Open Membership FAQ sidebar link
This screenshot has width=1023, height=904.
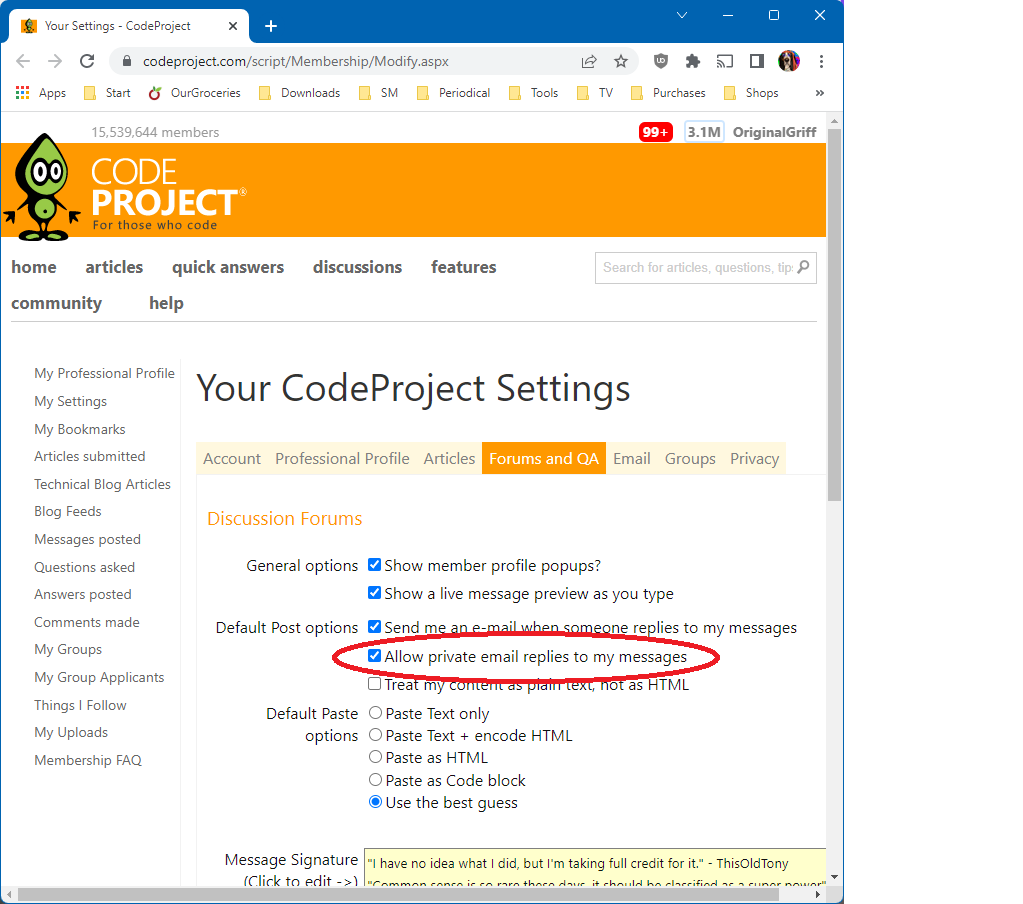(88, 760)
